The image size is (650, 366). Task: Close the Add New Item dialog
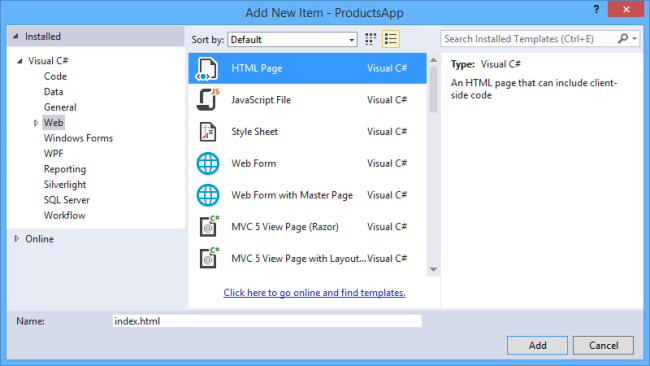[626, 9]
